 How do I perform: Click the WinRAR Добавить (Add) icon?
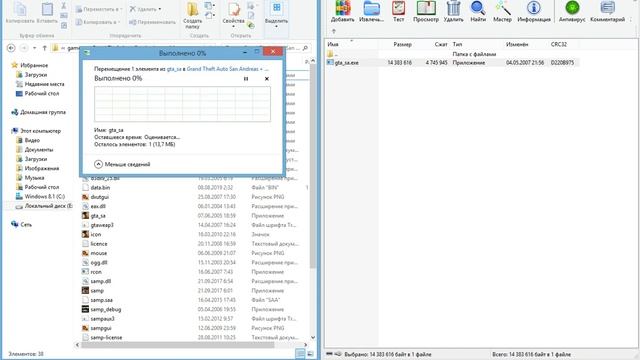tap(342, 11)
